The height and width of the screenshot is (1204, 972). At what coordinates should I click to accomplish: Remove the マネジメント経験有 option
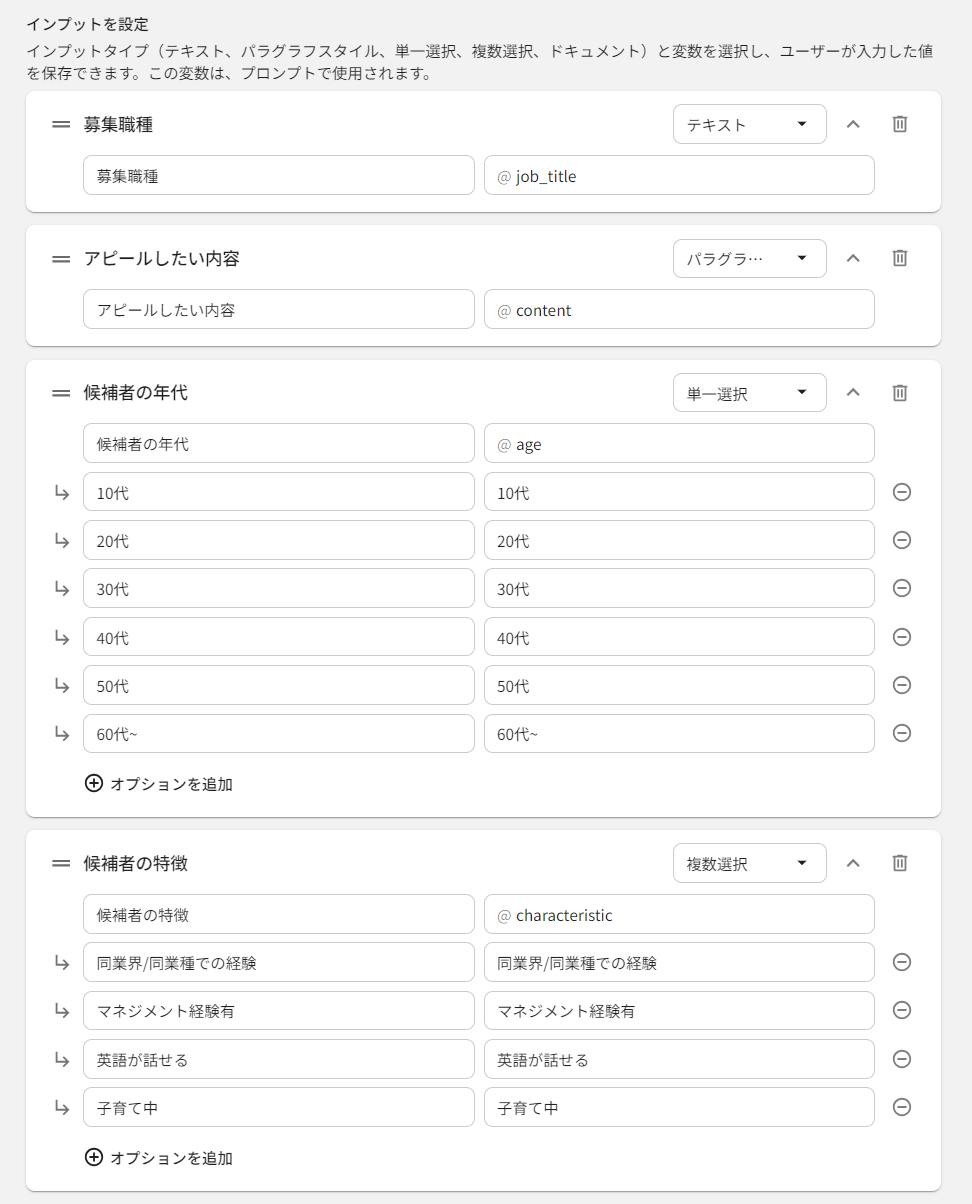[x=901, y=1010]
